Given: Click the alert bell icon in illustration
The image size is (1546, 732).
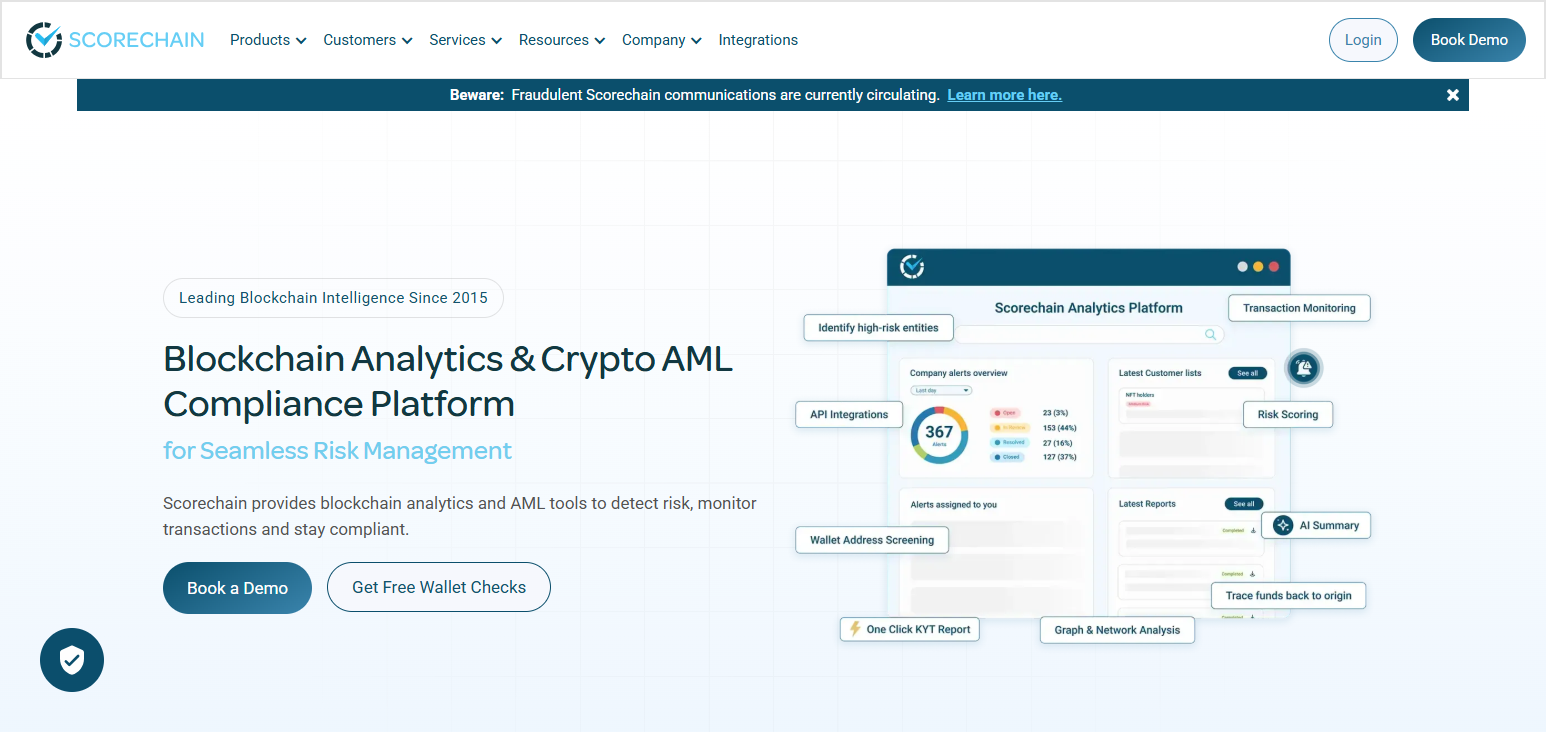Looking at the screenshot, I should tap(1304, 368).
